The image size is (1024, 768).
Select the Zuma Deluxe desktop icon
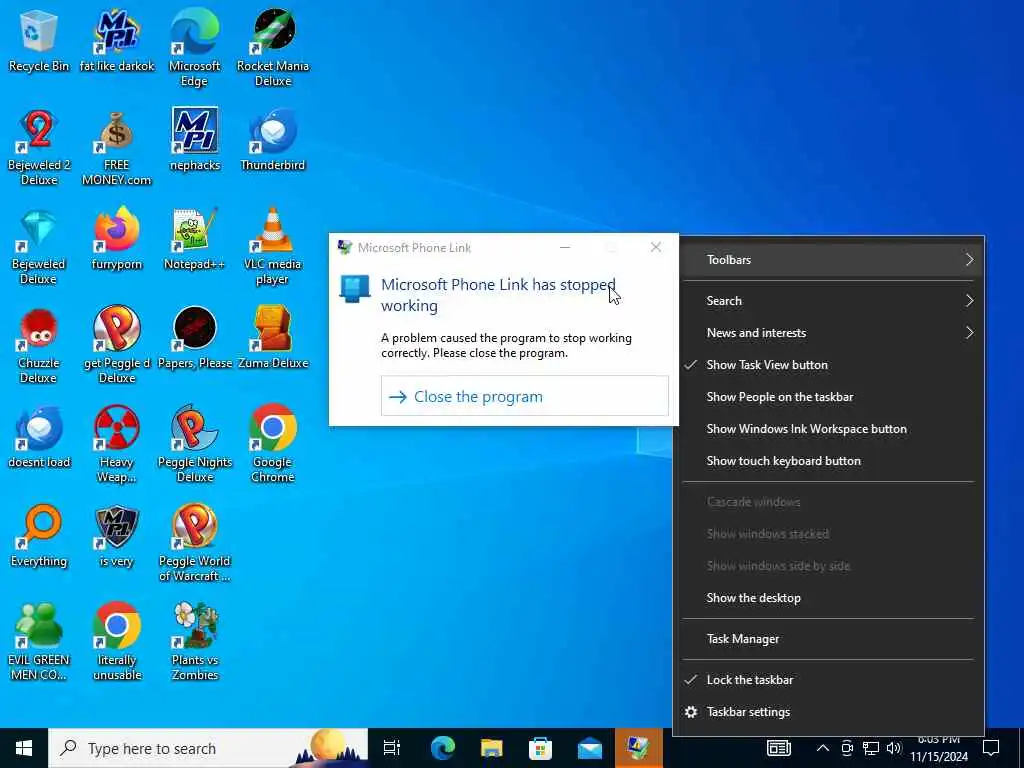coord(273,337)
